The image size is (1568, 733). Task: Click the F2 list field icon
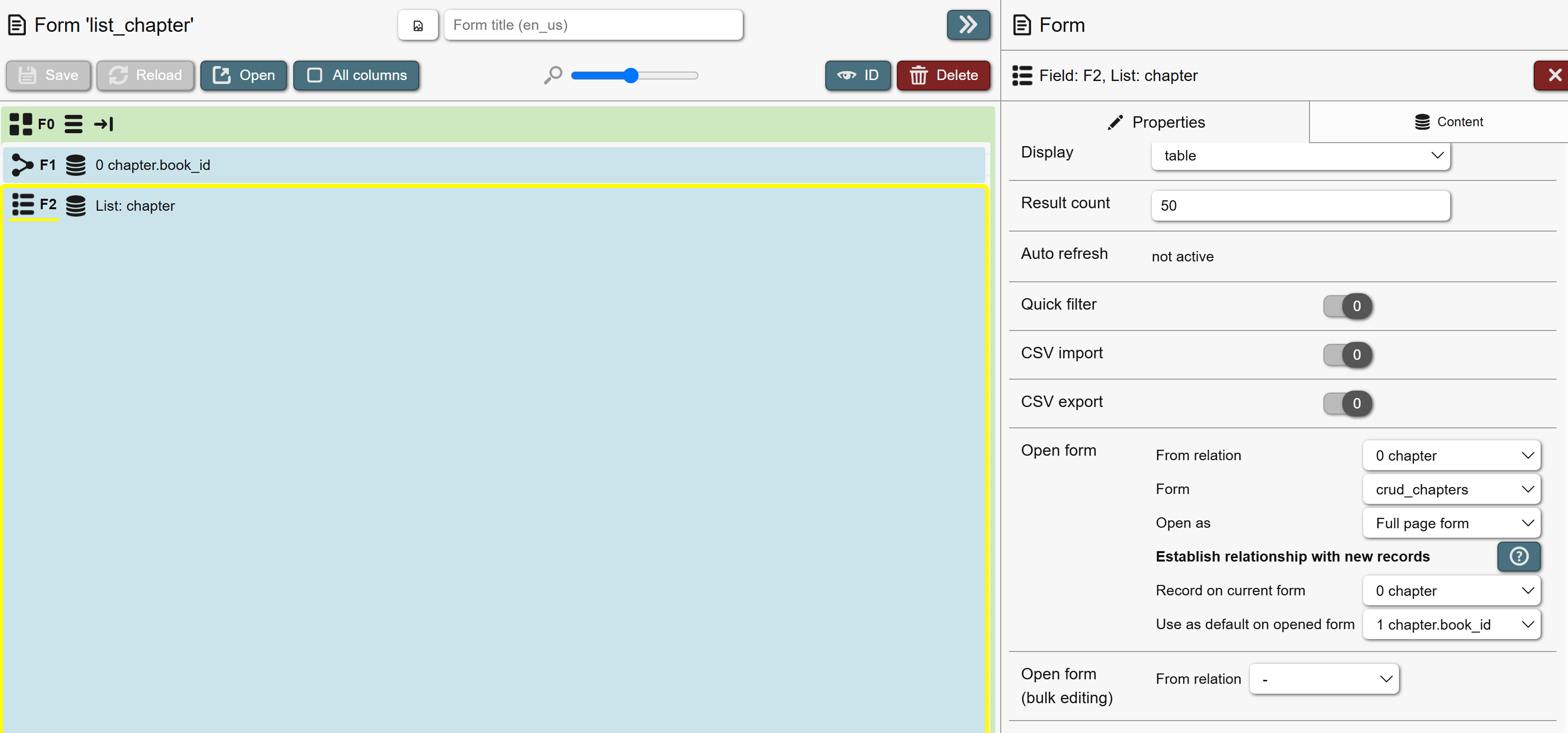[x=23, y=205]
